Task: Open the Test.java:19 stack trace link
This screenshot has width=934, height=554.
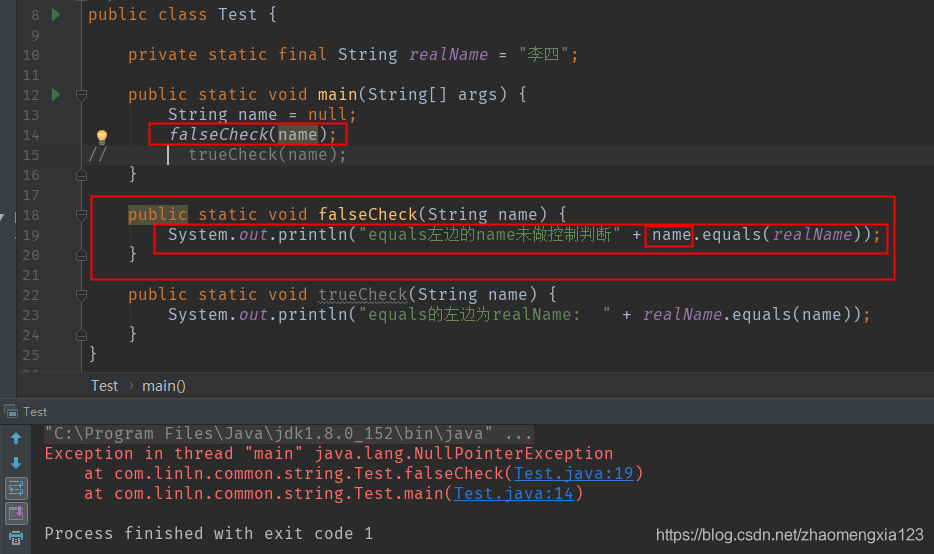Action: [x=574, y=474]
